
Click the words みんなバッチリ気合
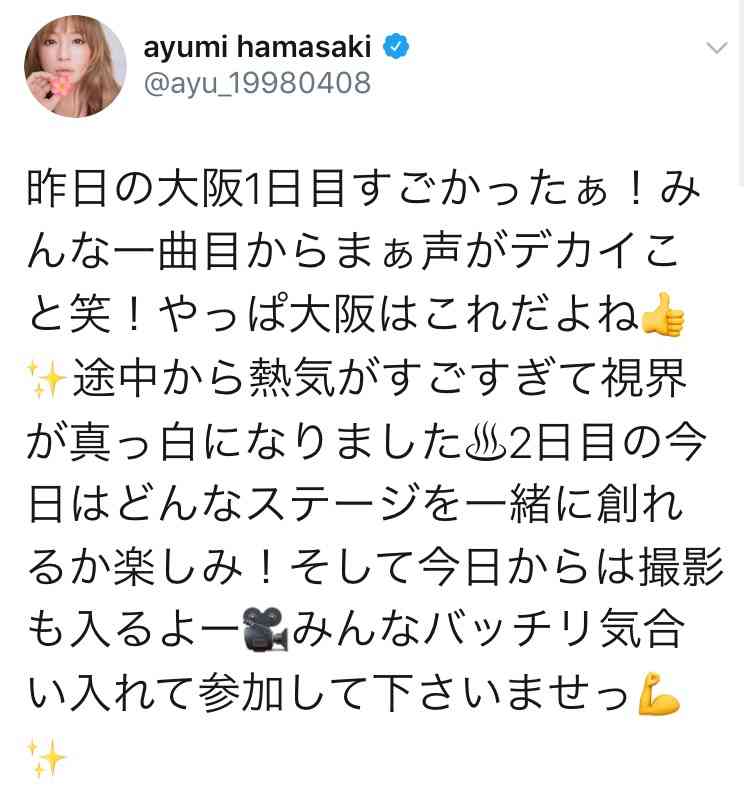coord(489,629)
